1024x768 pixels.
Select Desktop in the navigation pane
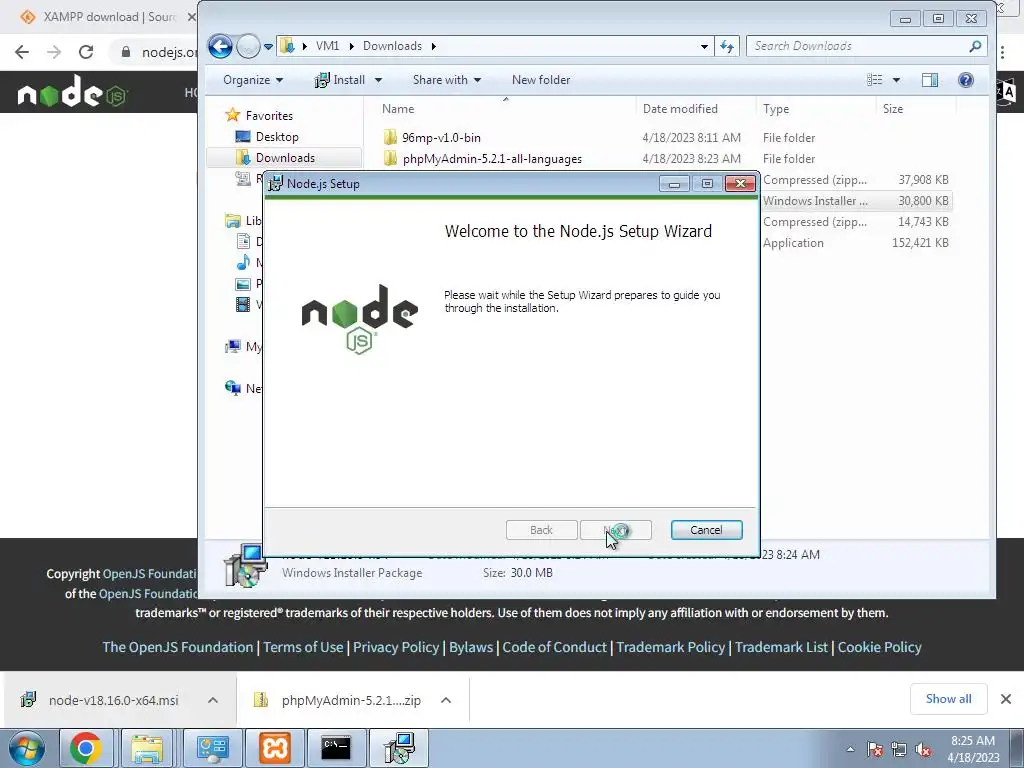click(277, 136)
